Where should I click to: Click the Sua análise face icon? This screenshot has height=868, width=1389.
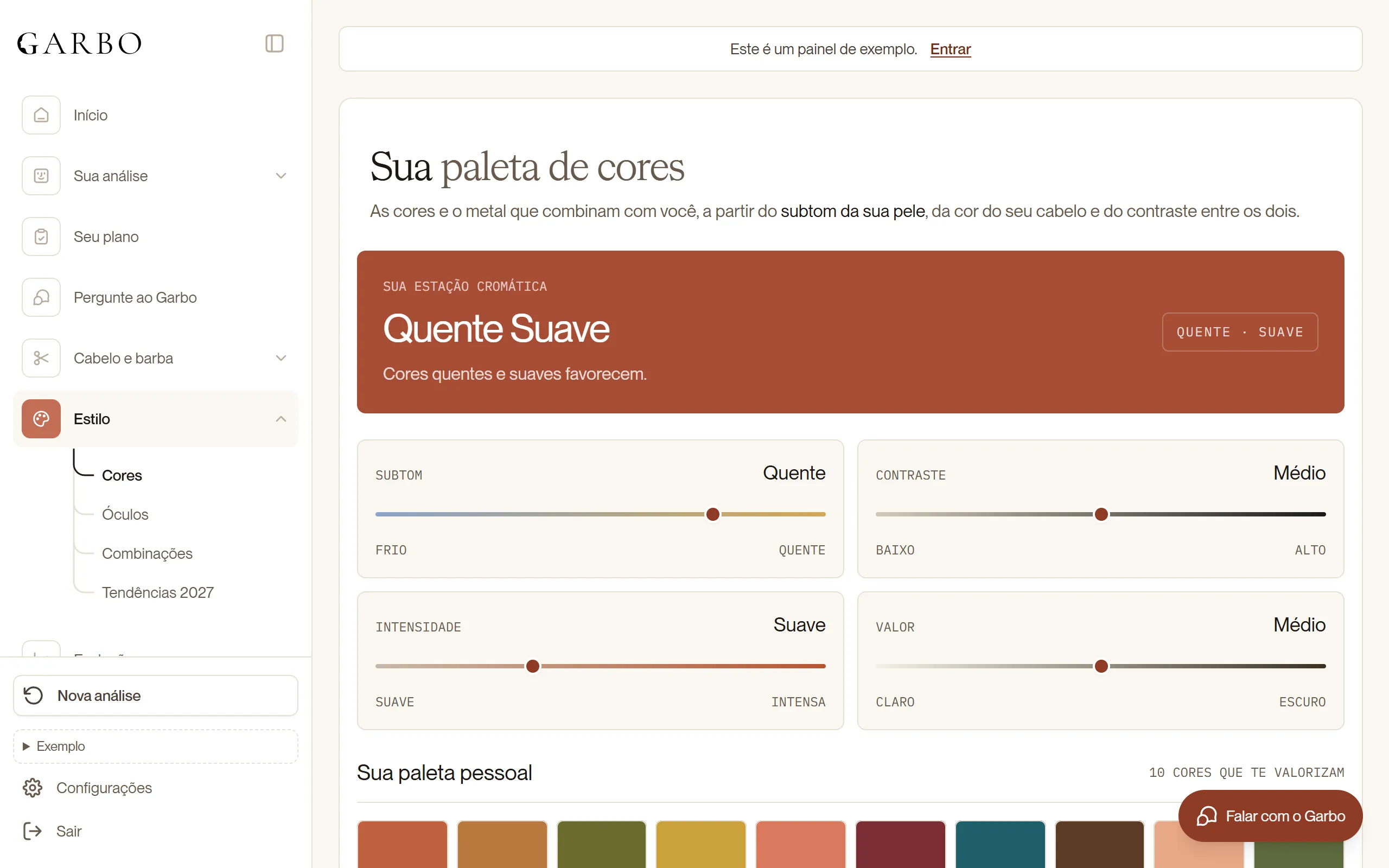[x=41, y=176]
